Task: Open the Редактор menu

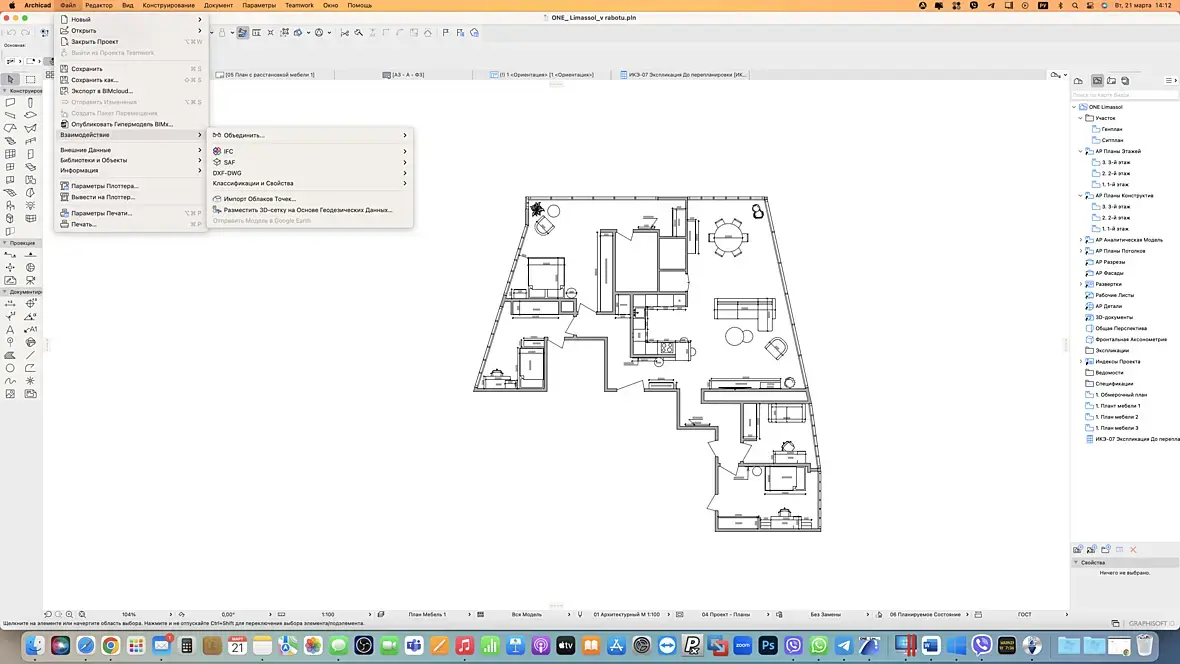Action: pyautogui.click(x=99, y=5)
